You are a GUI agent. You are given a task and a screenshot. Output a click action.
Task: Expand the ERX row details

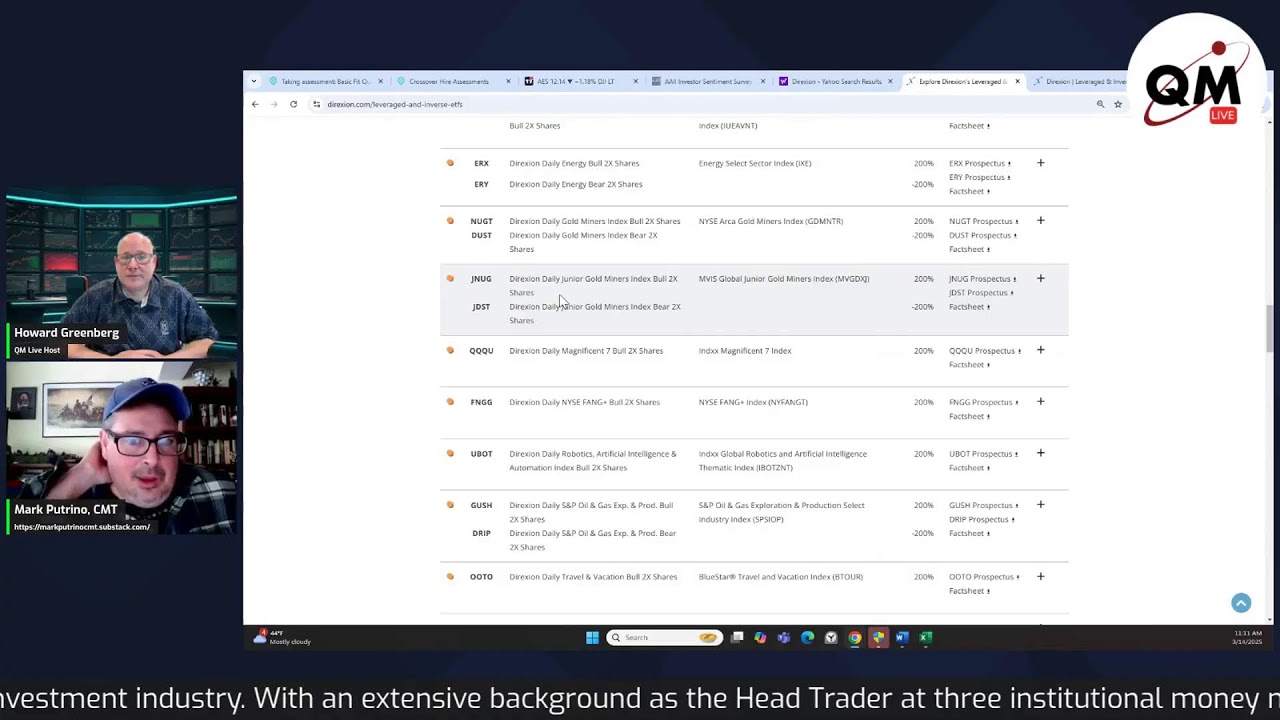[x=1040, y=163]
